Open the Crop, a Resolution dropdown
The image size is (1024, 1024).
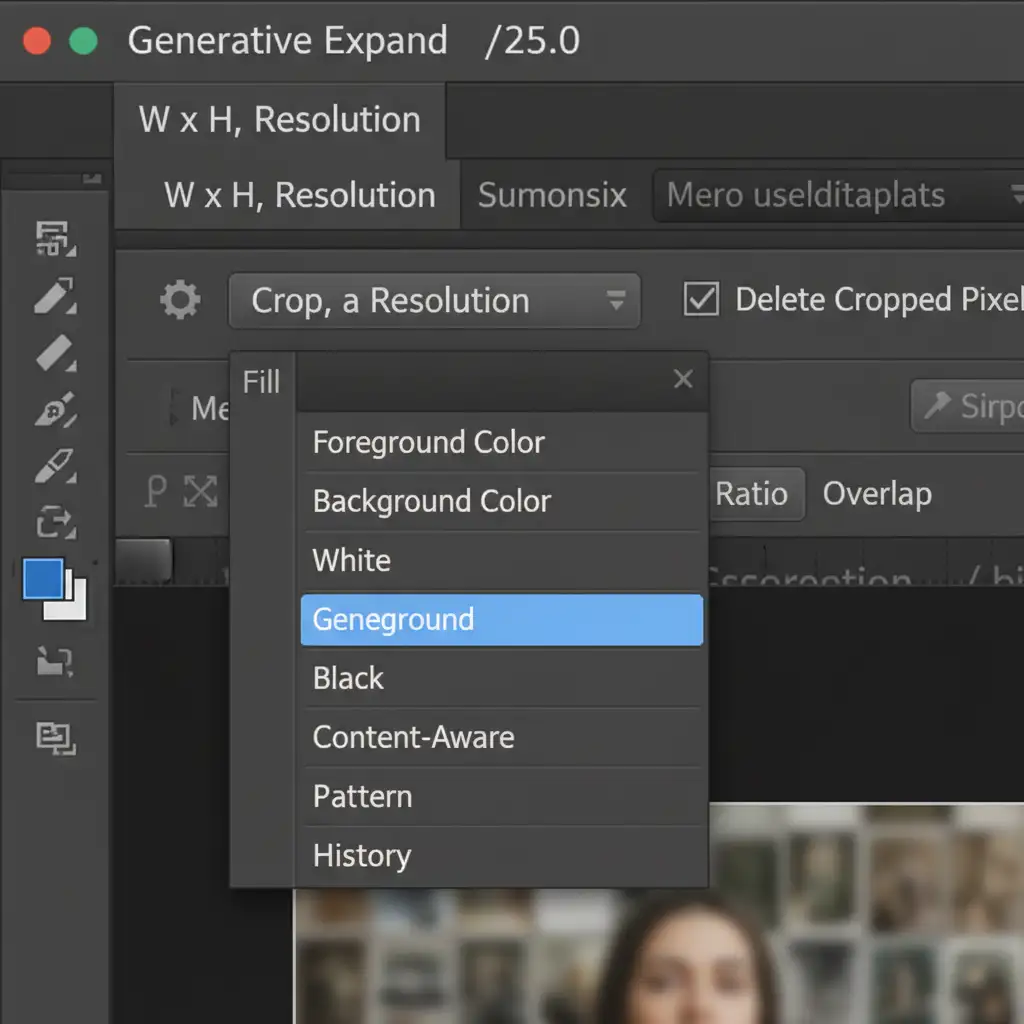pyautogui.click(x=434, y=301)
